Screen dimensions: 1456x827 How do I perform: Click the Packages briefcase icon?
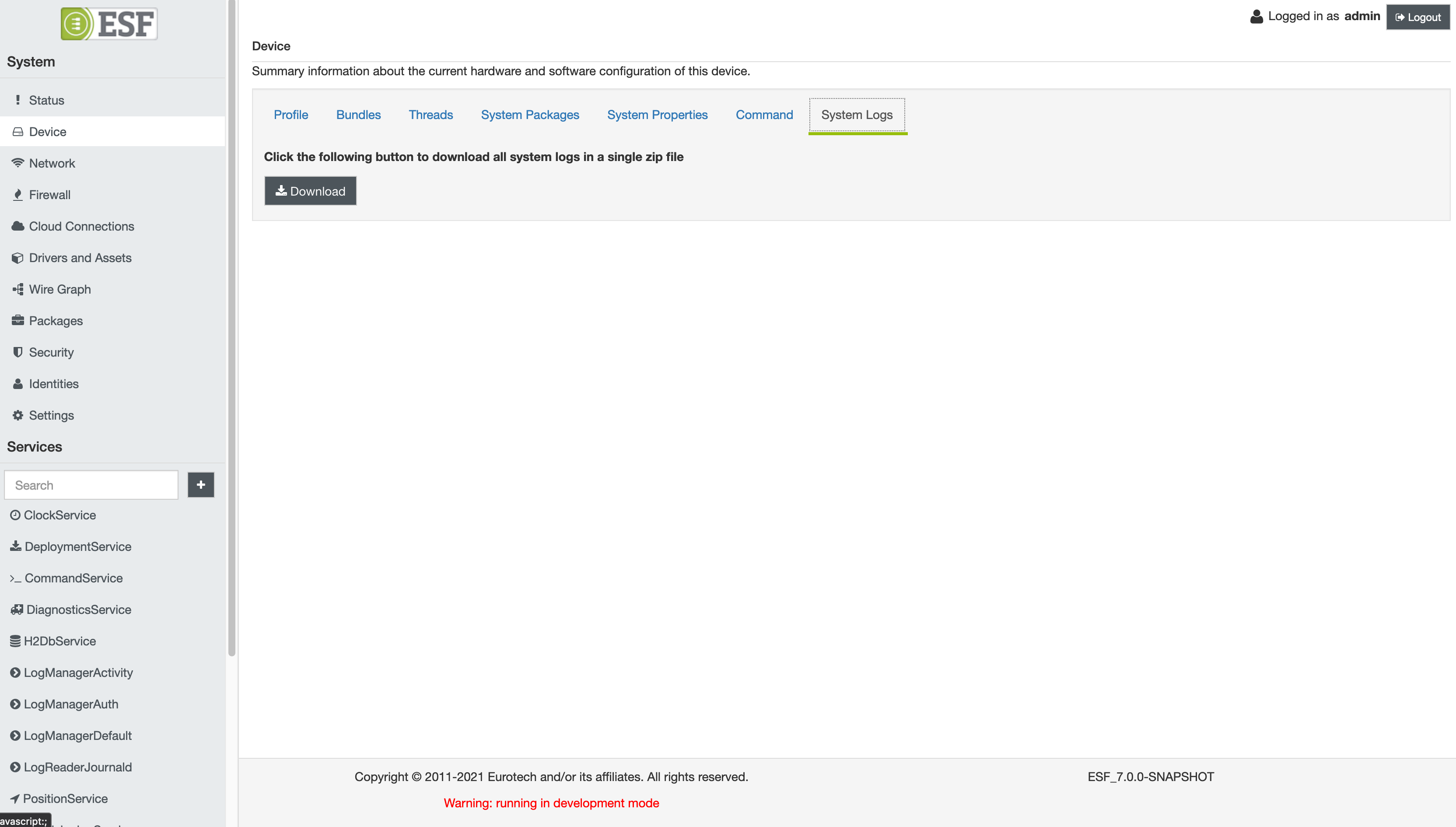pos(17,320)
